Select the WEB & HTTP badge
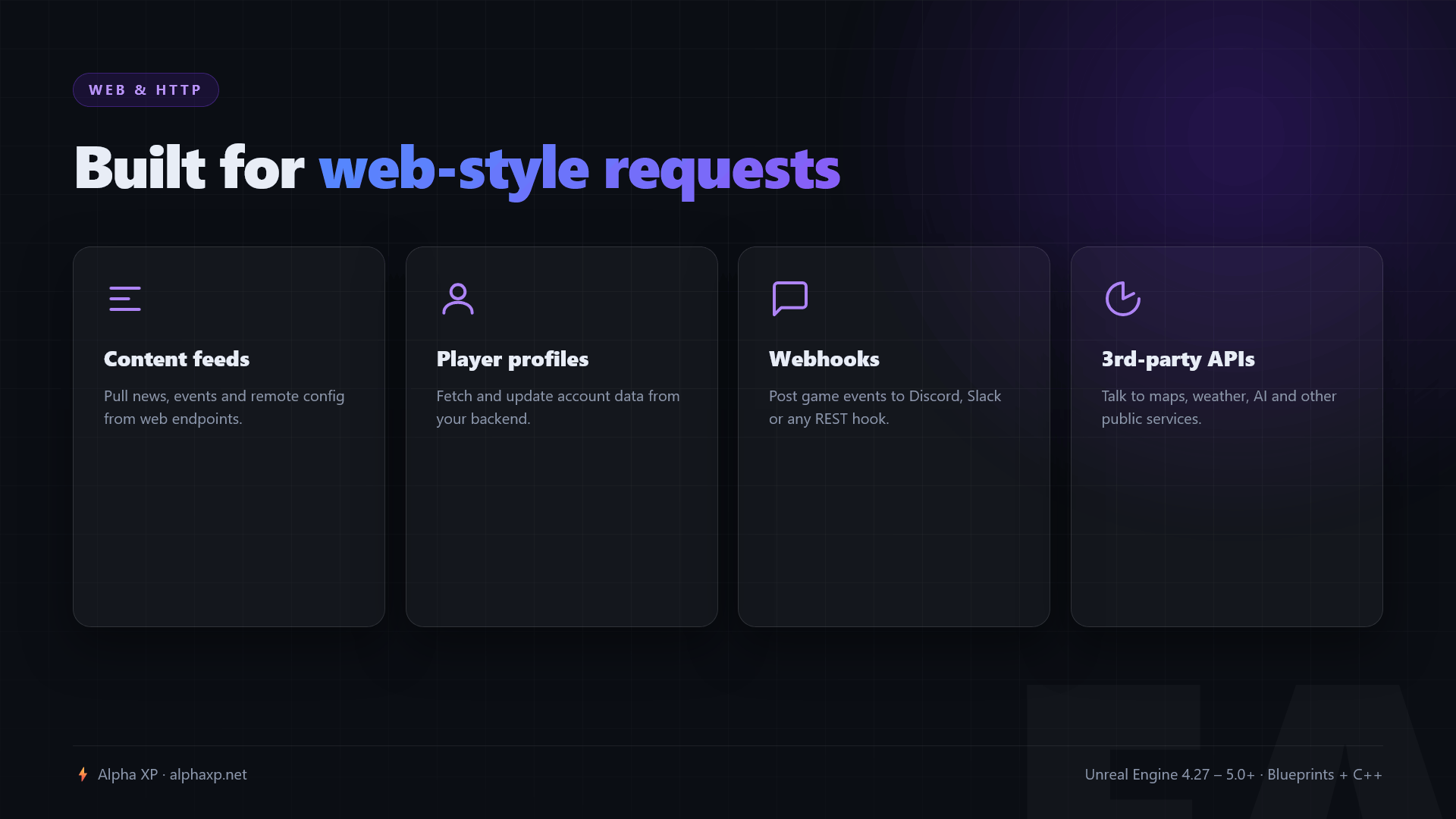Image resolution: width=1456 pixels, height=819 pixels. 146,89
